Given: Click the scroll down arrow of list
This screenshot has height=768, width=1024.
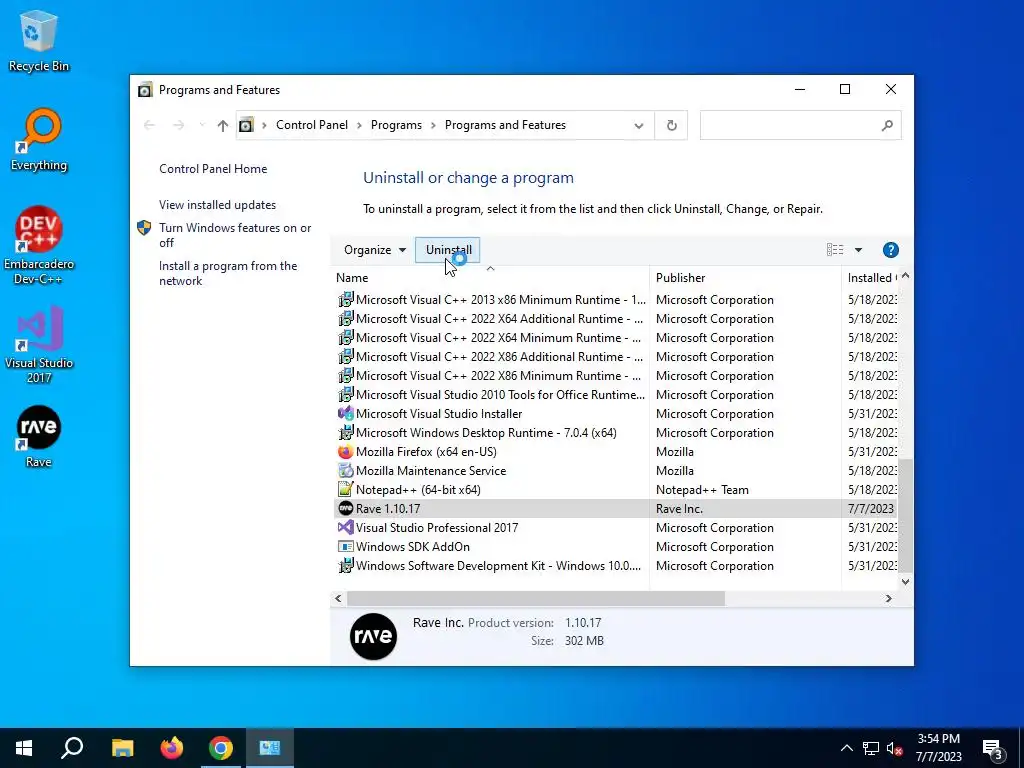Looking at the screenshot, I should pos(905,582).
